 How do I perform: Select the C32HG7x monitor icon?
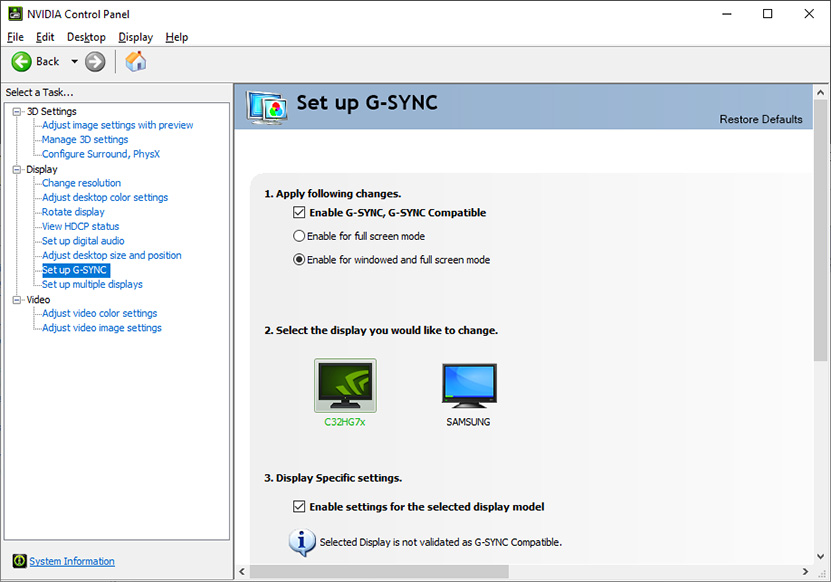coord(345,385)
